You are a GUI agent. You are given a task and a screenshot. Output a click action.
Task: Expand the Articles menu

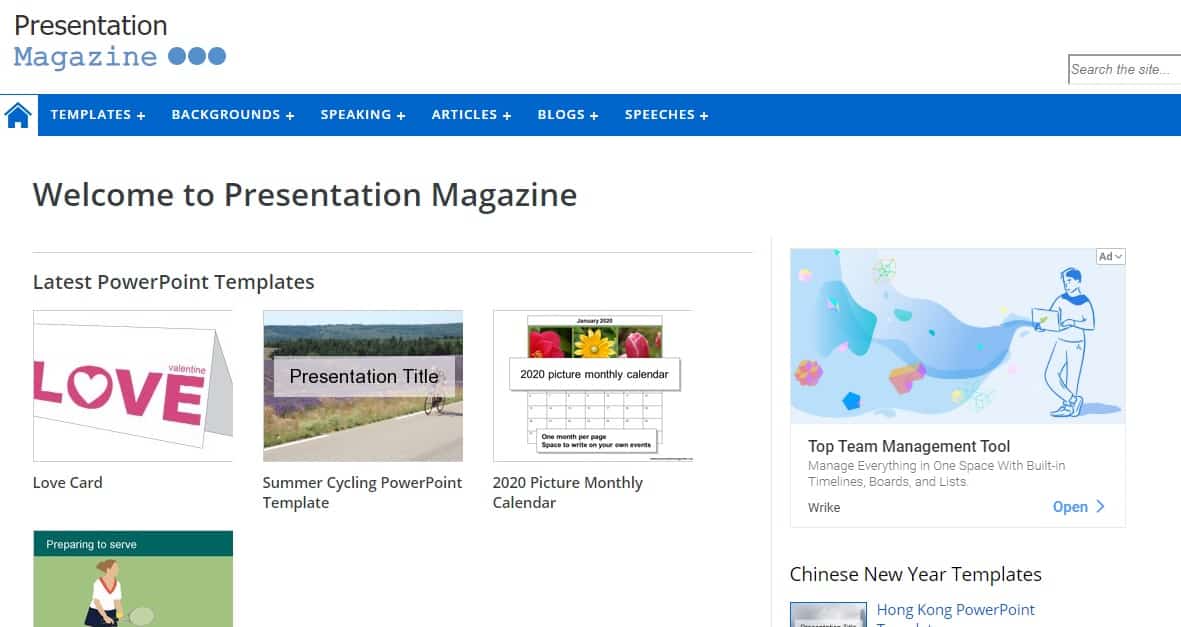(x=471, y=115)
